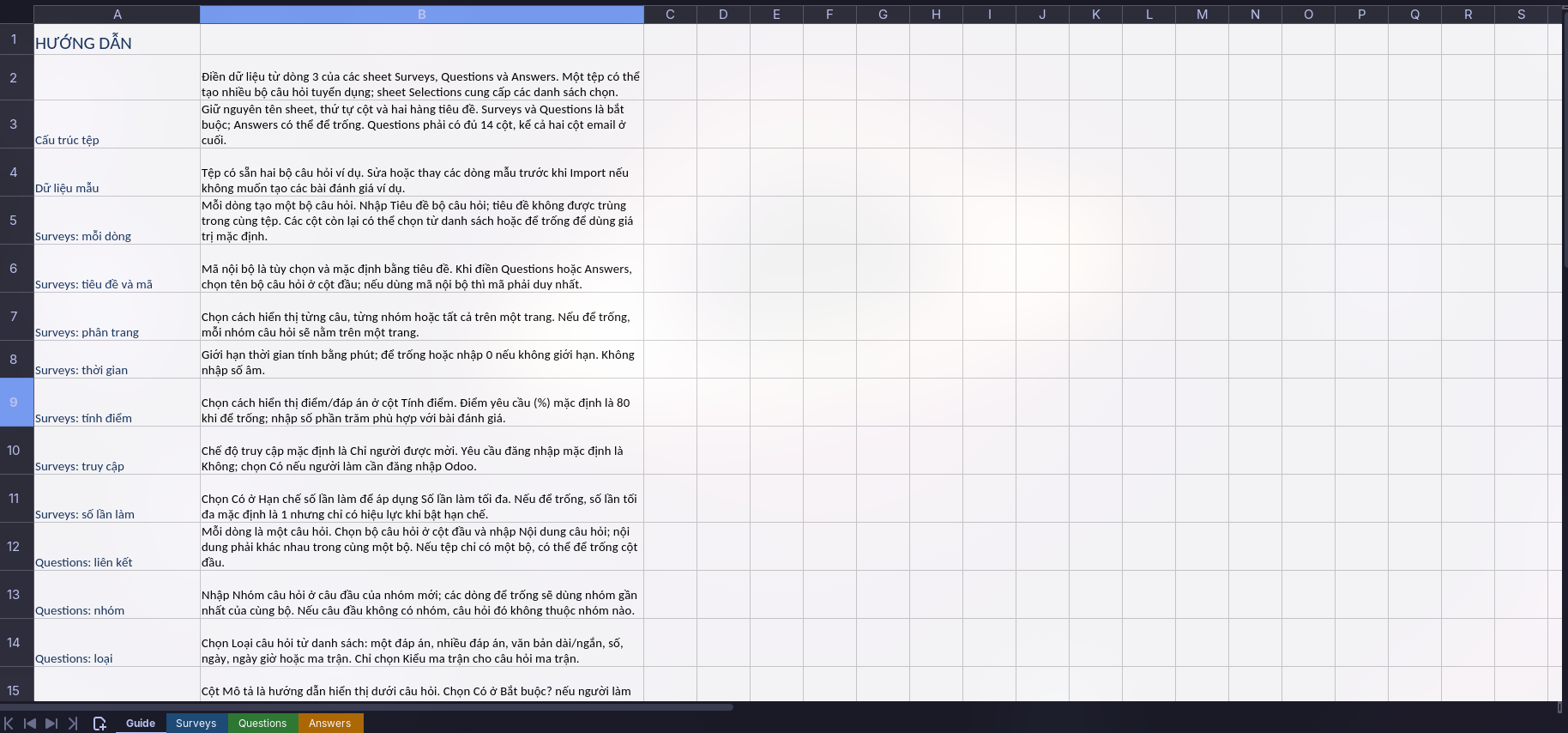Go to last sheet navigation arrow
This screenshot has width=1568, height=733.
click(x=73, y=724)
